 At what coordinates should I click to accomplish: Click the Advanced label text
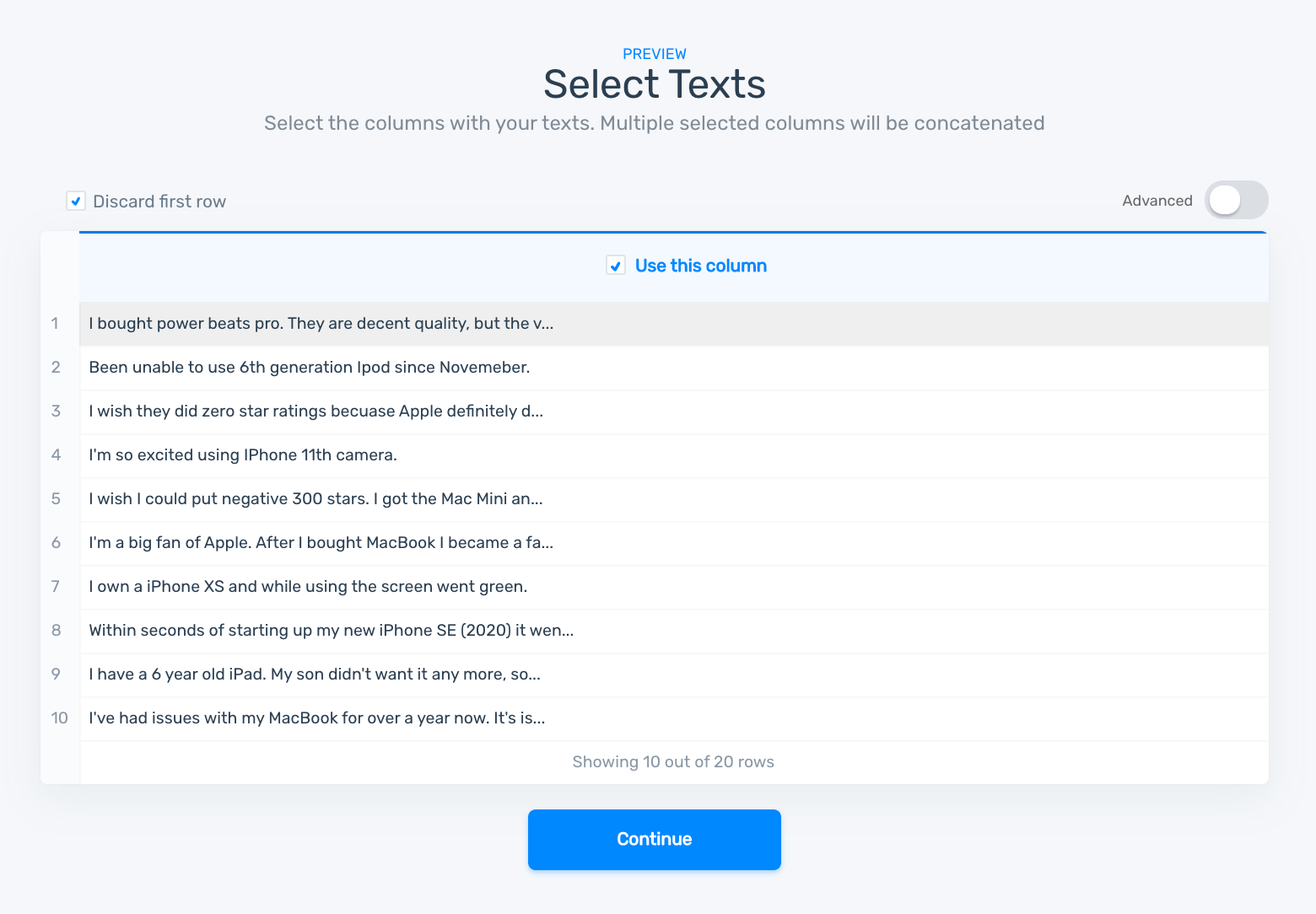[x=1157, y=201]
